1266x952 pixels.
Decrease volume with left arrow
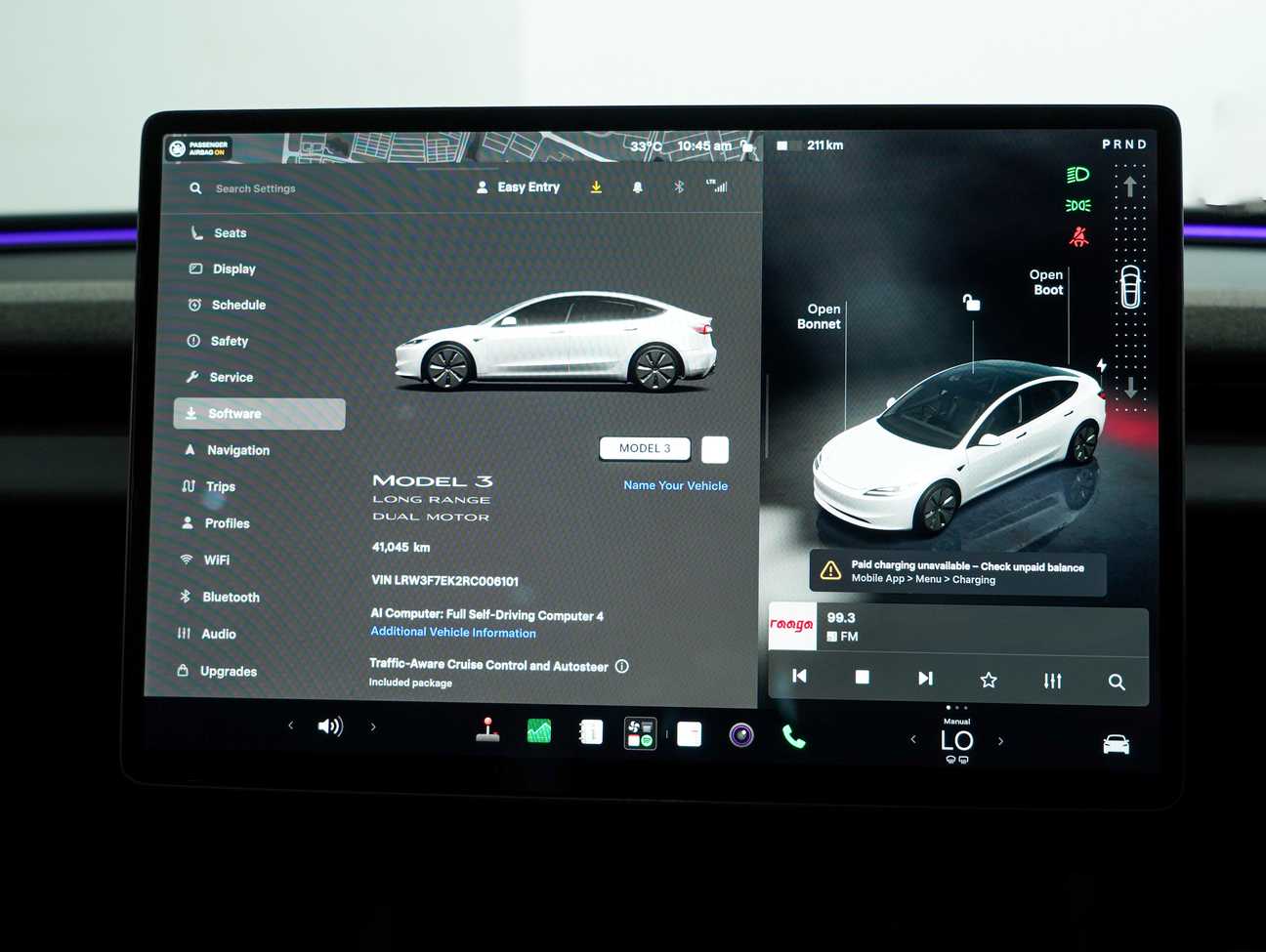point(290,724)
